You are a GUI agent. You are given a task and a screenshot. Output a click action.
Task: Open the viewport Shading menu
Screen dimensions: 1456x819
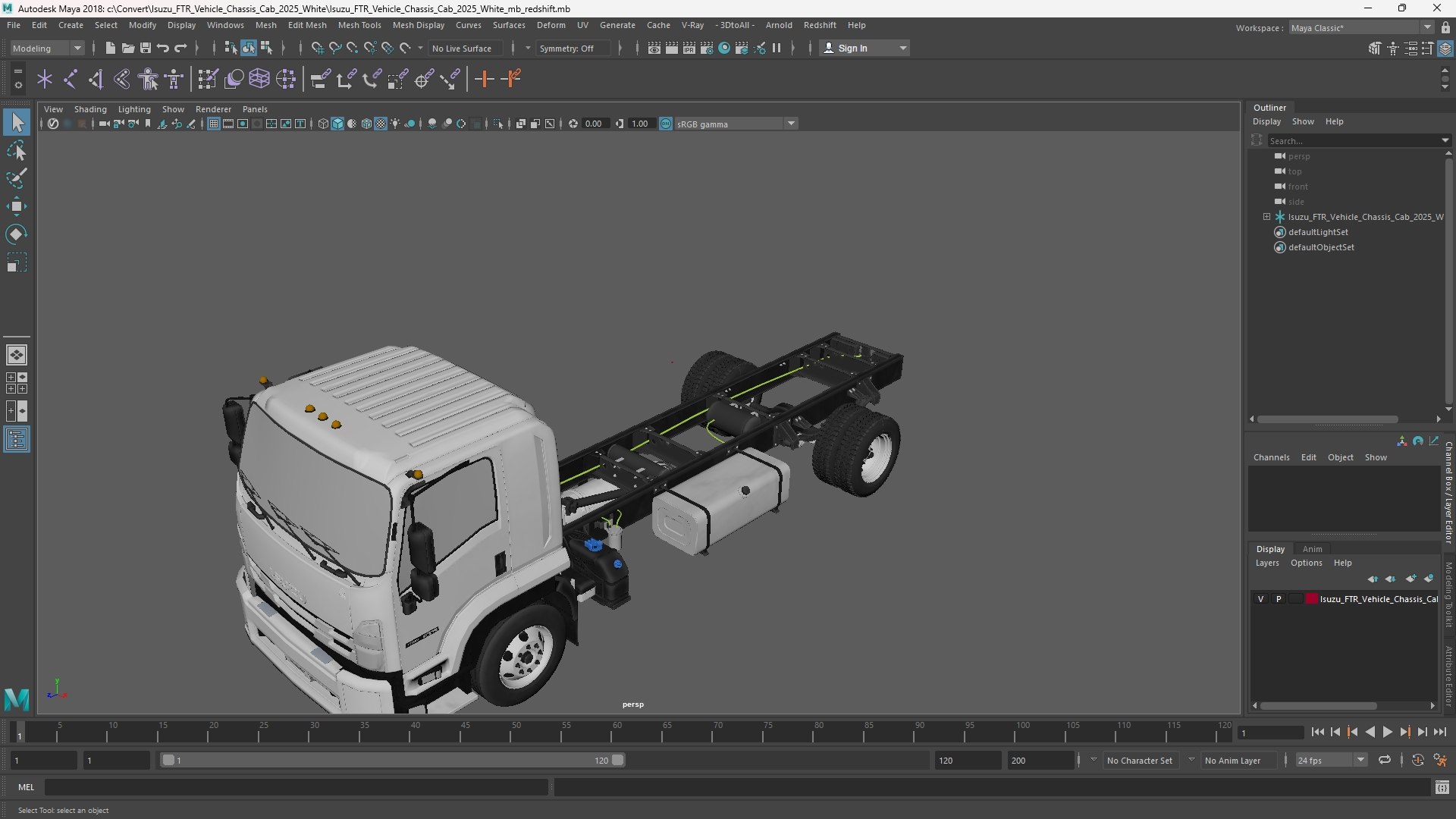[90, 109]
